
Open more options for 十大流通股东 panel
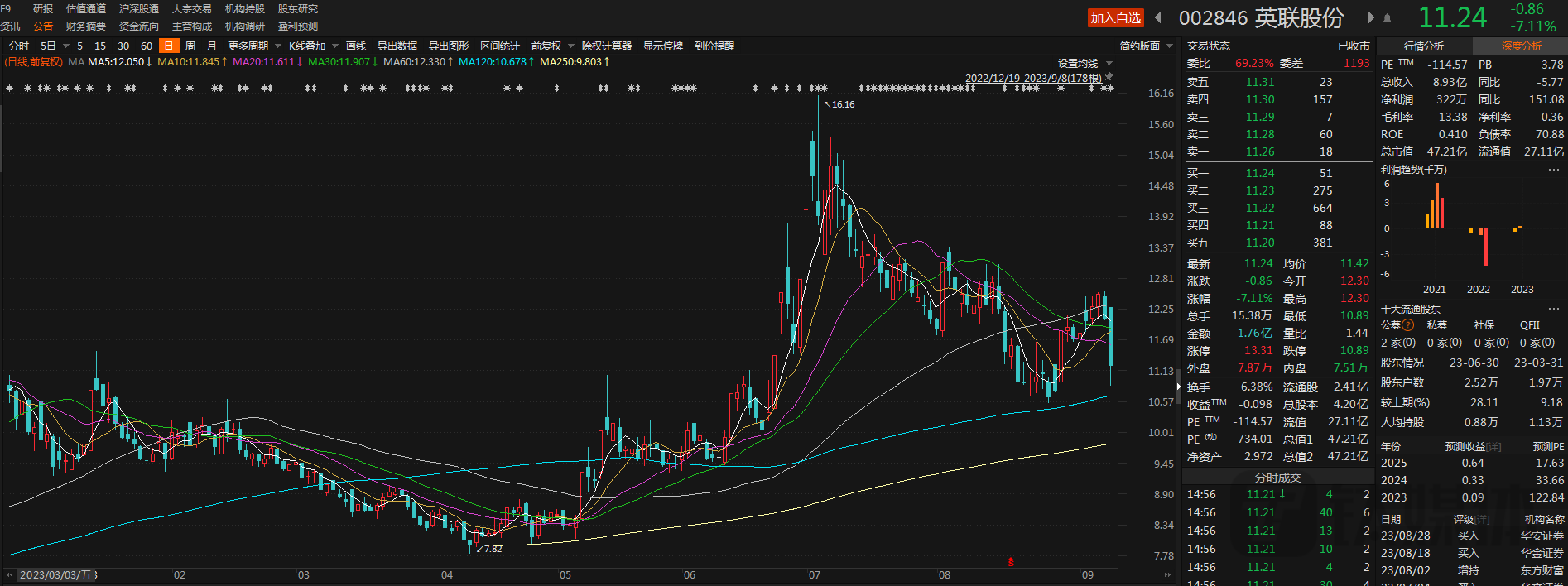click(x=1553, y=309)
